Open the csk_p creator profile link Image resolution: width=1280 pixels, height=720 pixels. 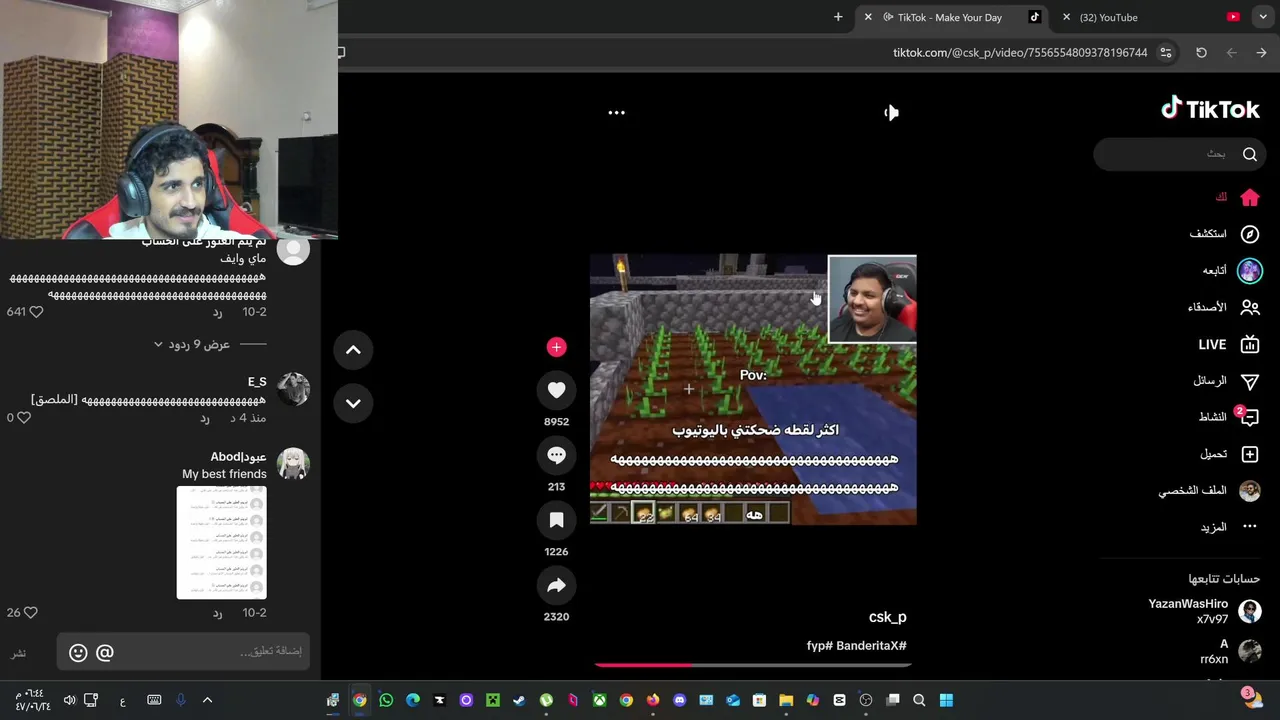(x=887, y=617)
